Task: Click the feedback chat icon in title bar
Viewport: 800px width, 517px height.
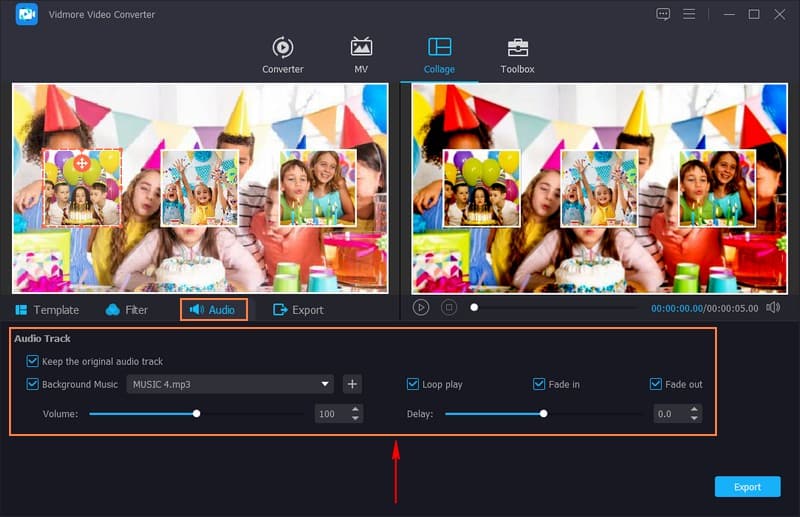Action: [663, 14]
